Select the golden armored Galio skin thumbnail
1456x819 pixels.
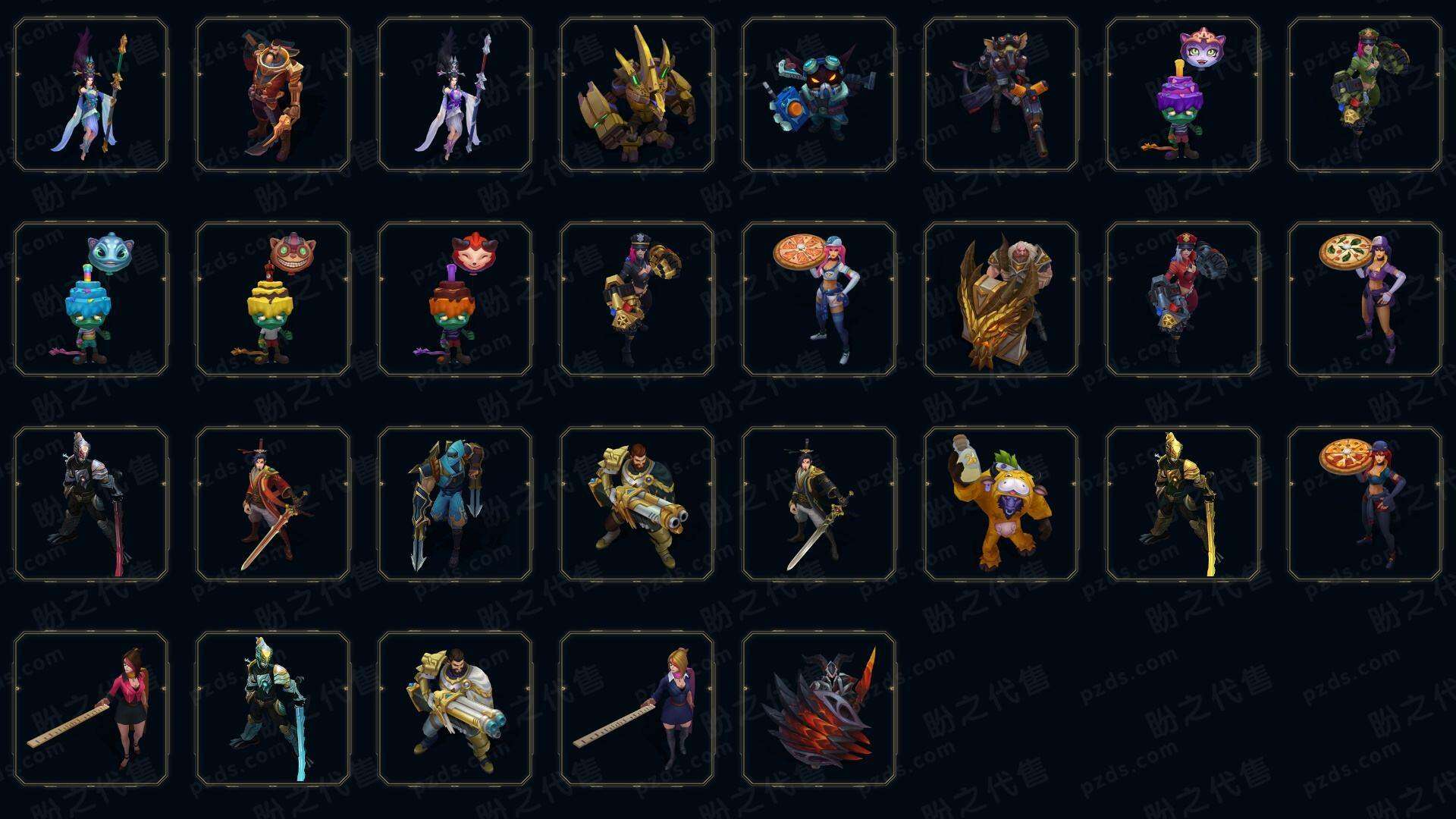(637, 95)
